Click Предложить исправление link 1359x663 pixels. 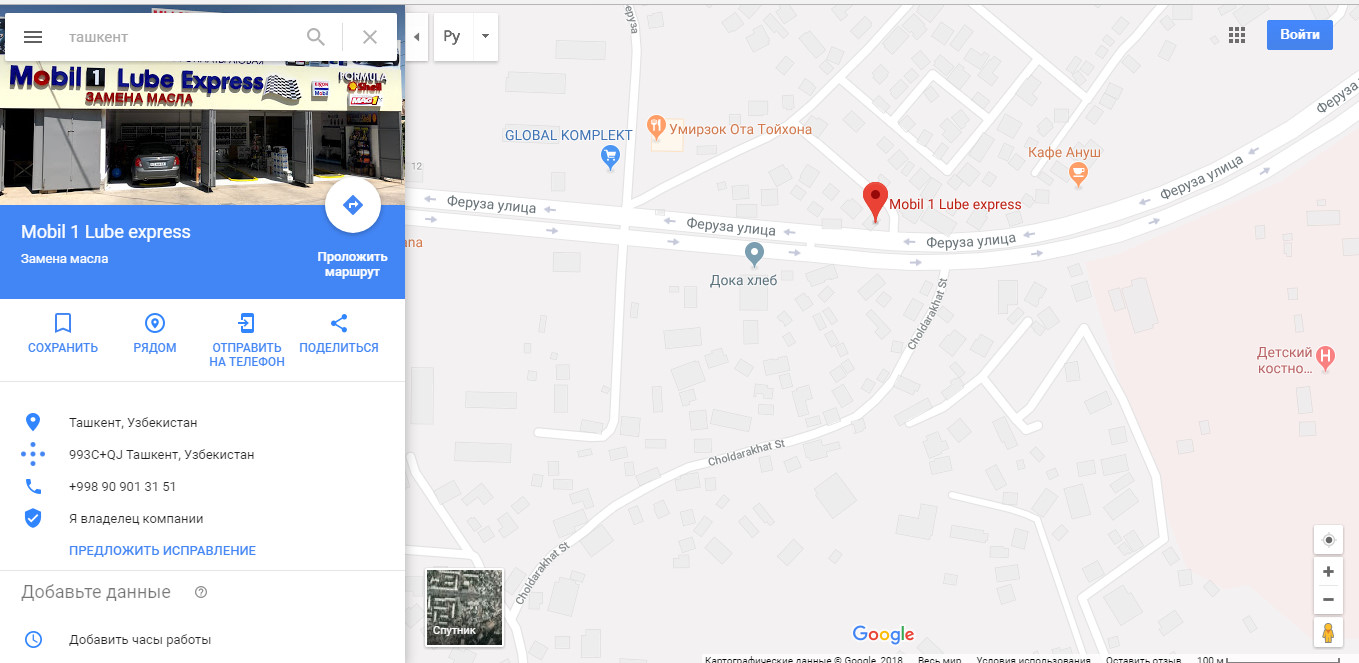tap(162, 551)
